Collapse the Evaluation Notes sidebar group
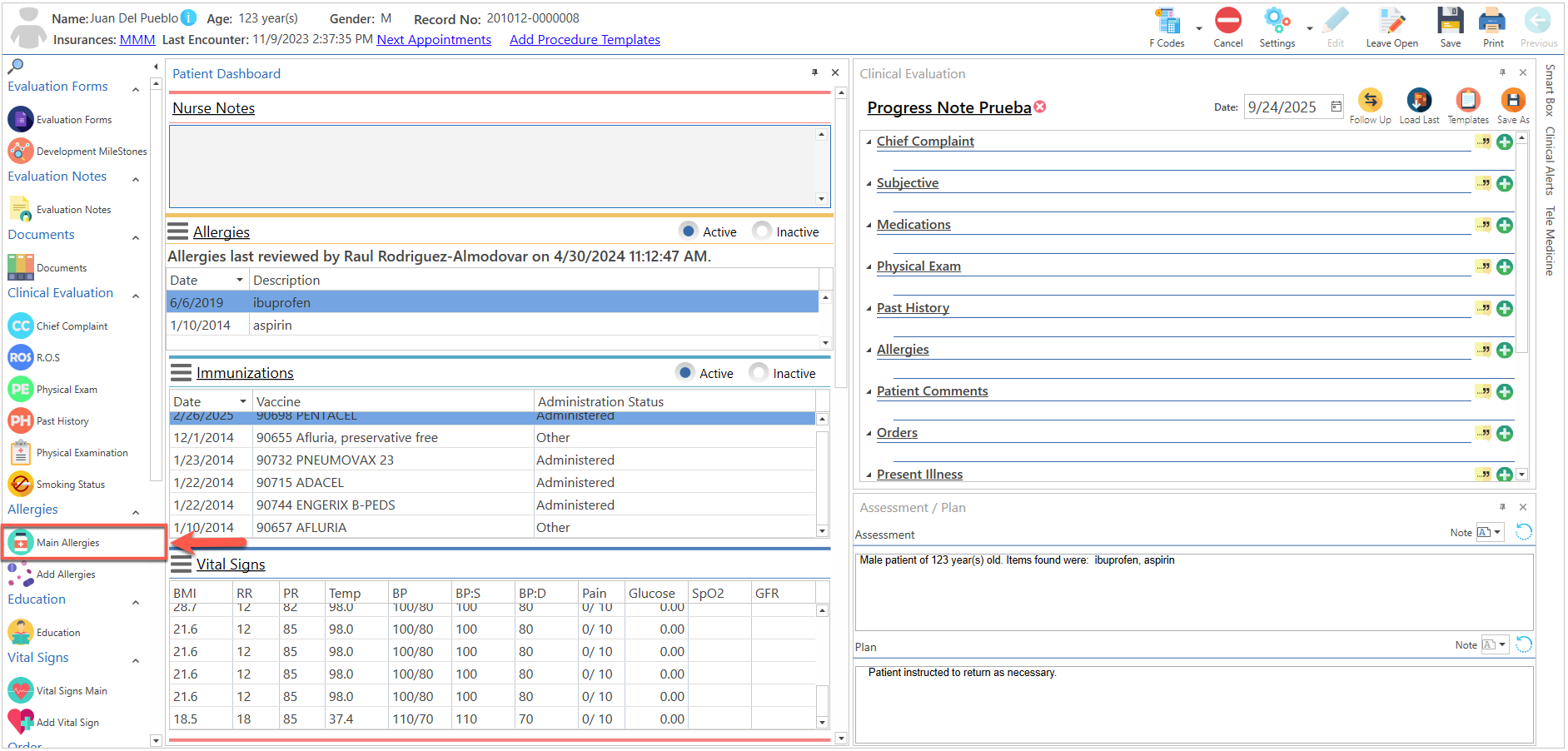Image resolution: width=1568 pixels, height=751 pixels. (x=136, y=179)
